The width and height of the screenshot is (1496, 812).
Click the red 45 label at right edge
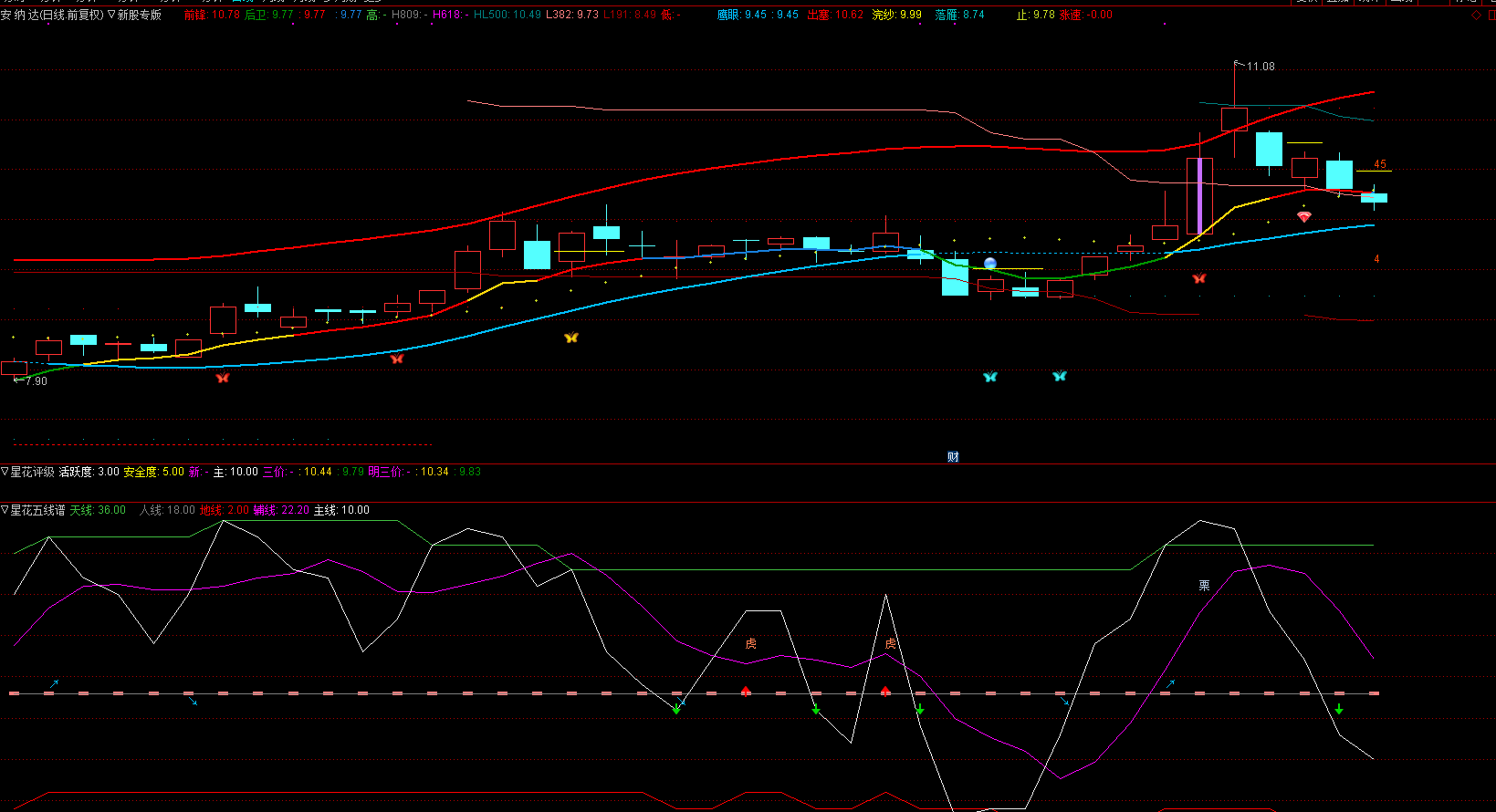[1380, 164]
